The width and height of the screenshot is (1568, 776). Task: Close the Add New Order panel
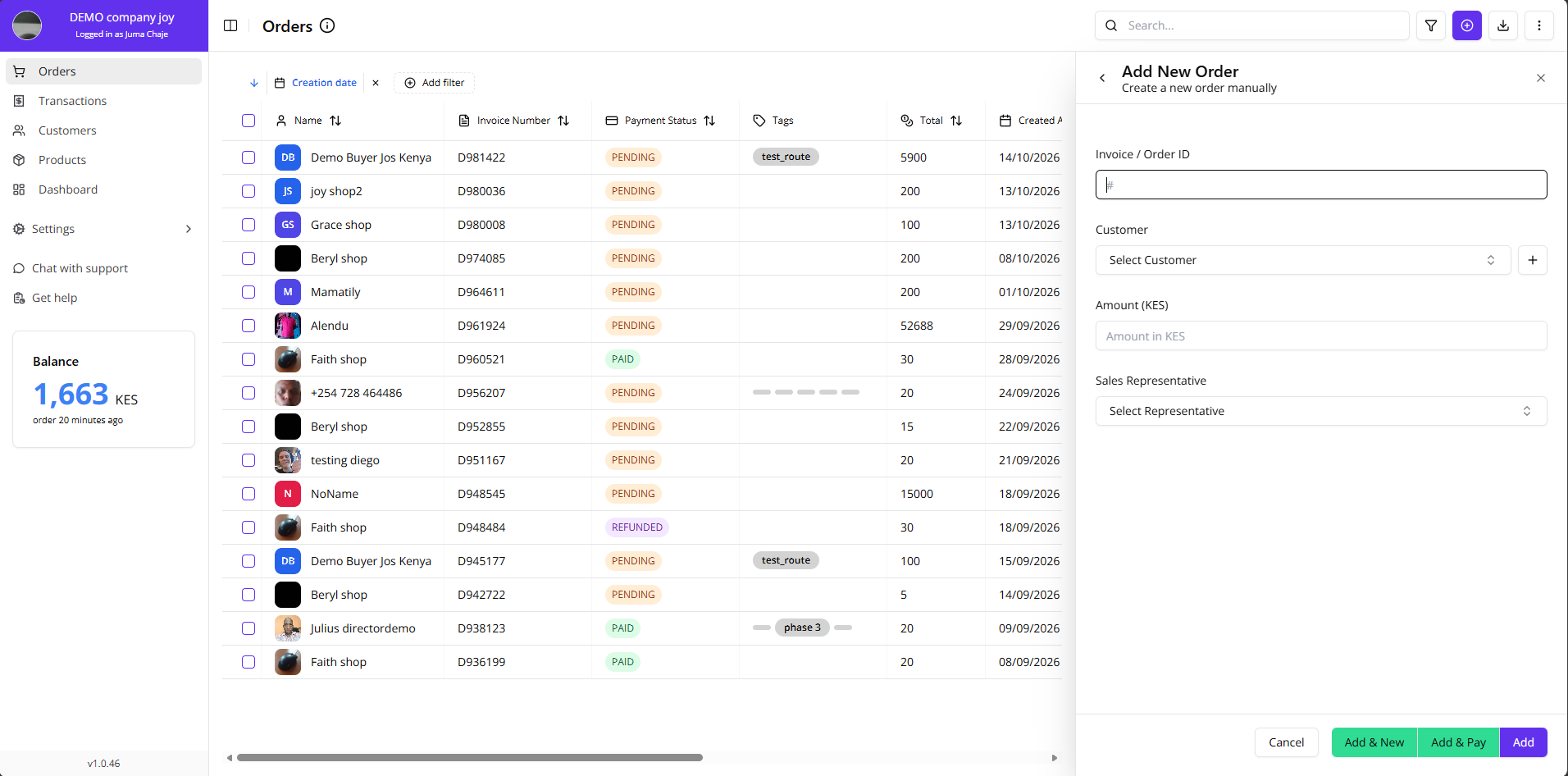(x=1541, y=78)
